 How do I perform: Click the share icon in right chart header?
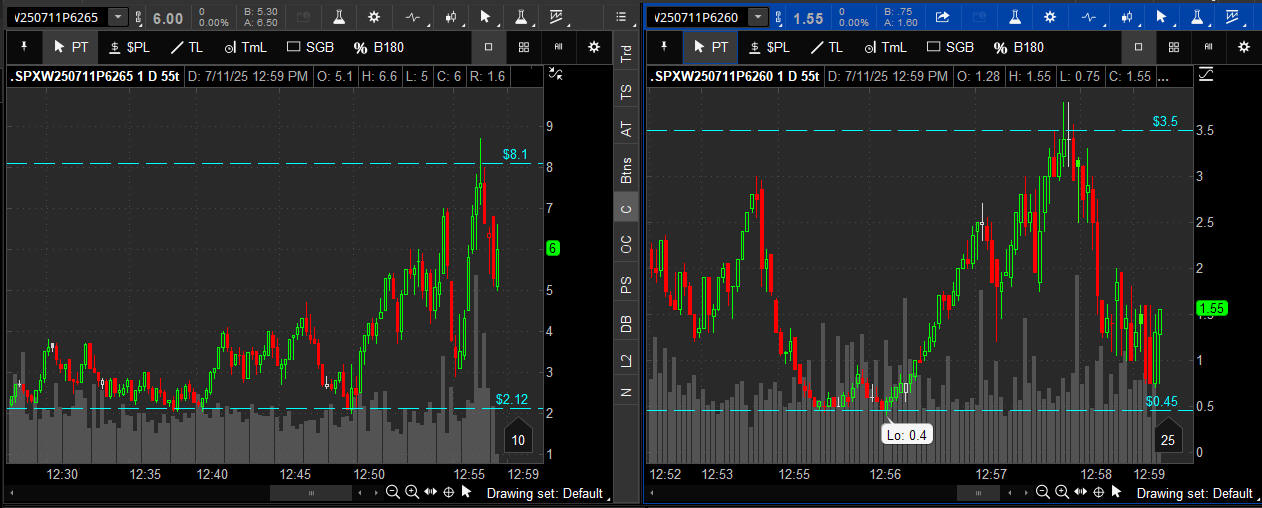click(x=942, y=17)
